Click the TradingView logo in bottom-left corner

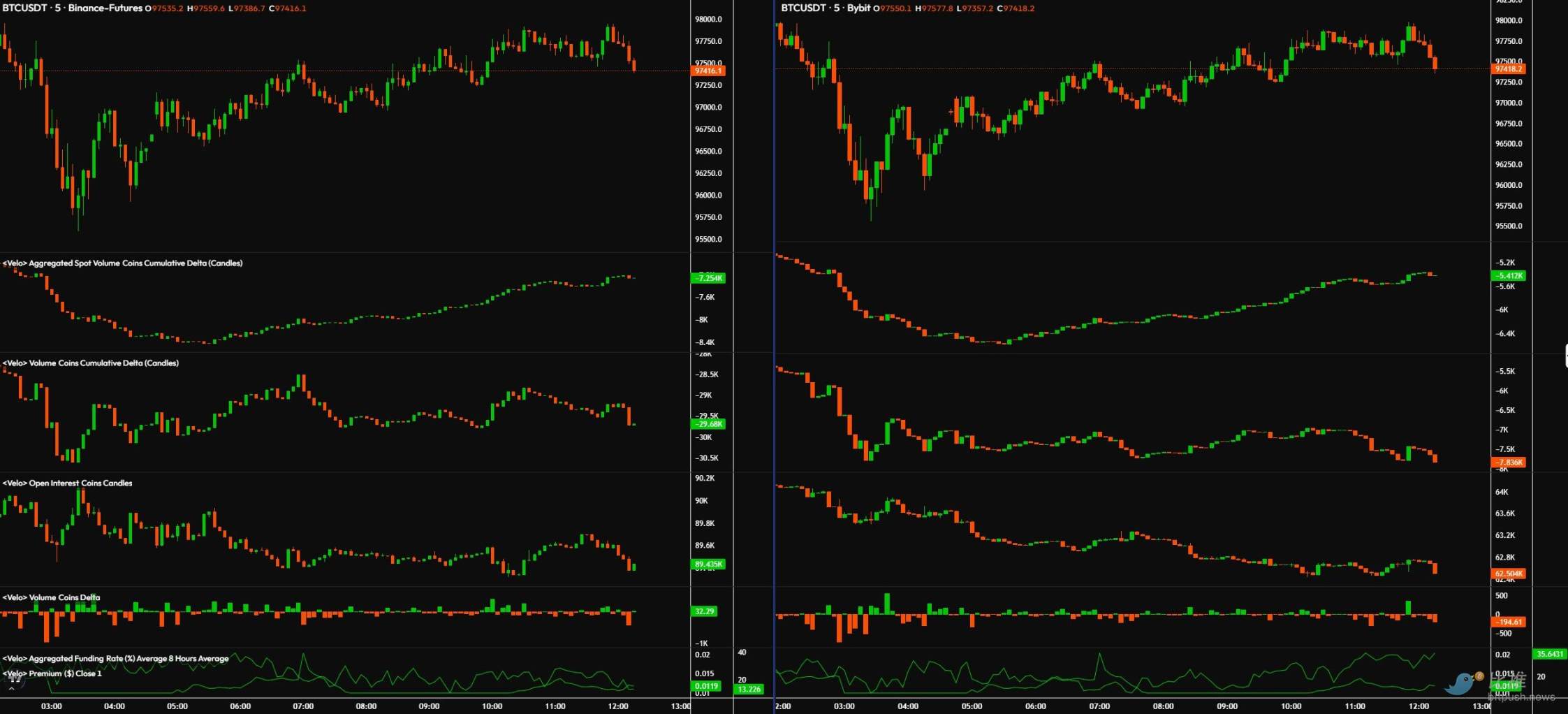point(14,678)
